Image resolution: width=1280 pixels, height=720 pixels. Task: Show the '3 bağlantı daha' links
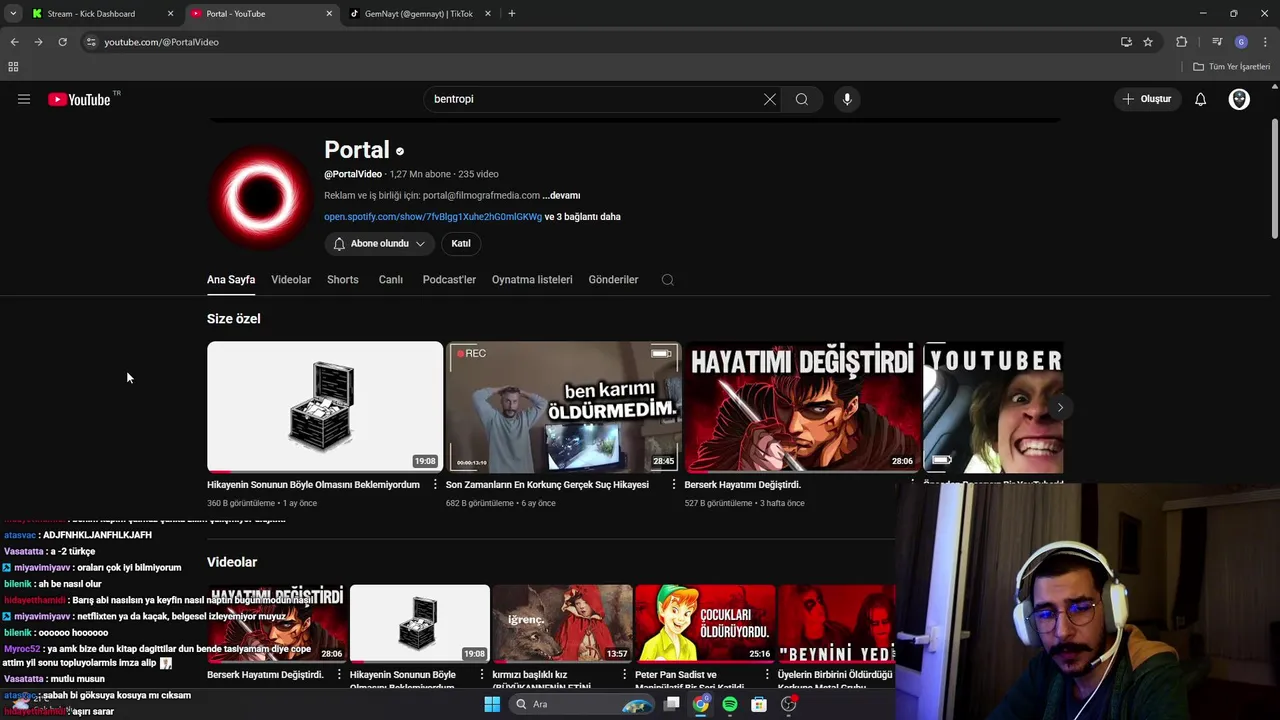pyautogui.click(x=582, y=217)
